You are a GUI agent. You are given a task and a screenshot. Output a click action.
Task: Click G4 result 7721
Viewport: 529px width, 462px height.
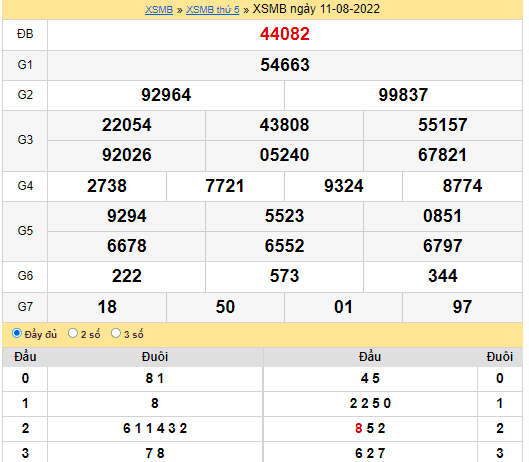pyautogui.click(x=225, y=186)
